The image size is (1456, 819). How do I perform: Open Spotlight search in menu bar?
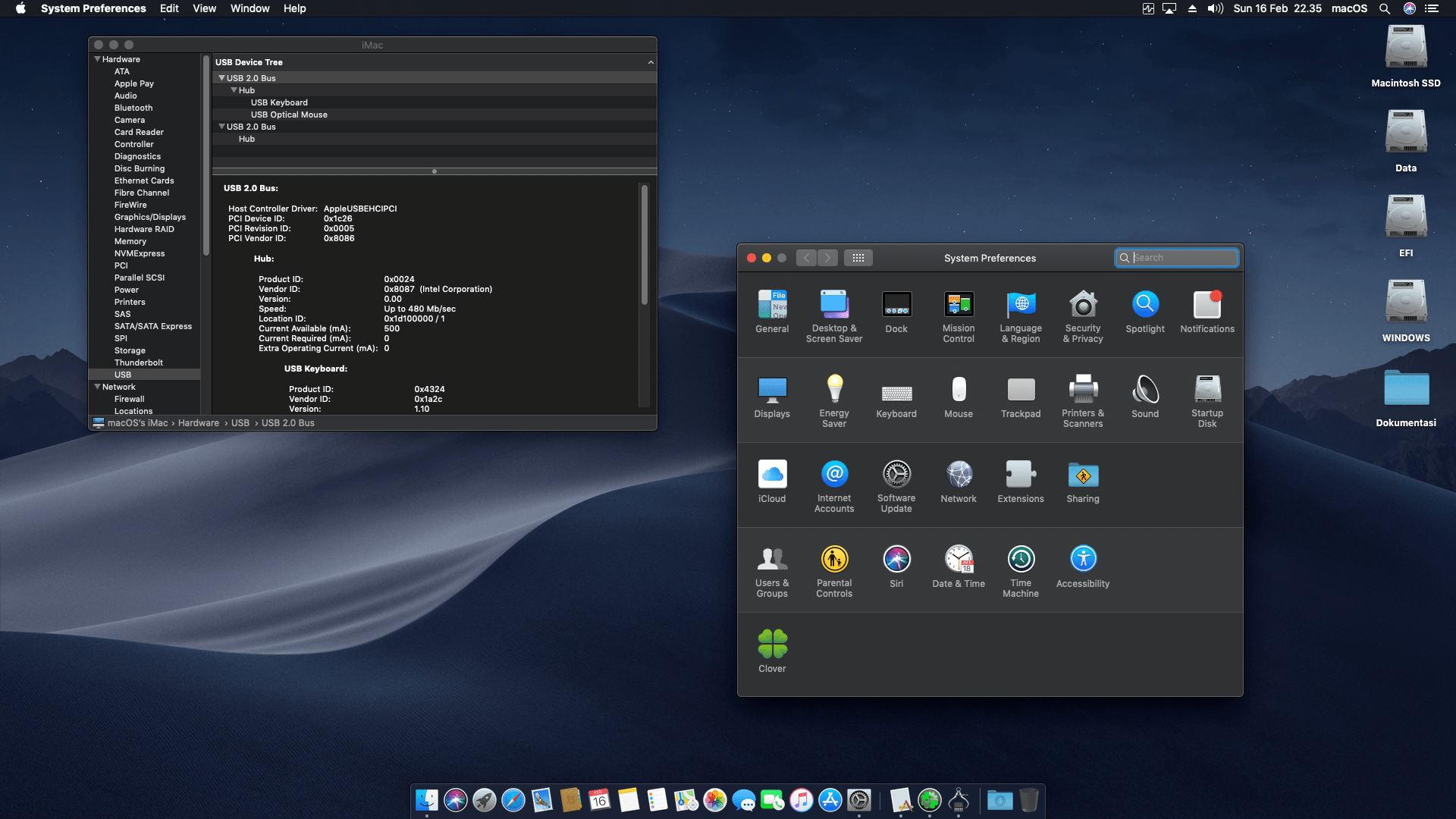coord(1385,8)
